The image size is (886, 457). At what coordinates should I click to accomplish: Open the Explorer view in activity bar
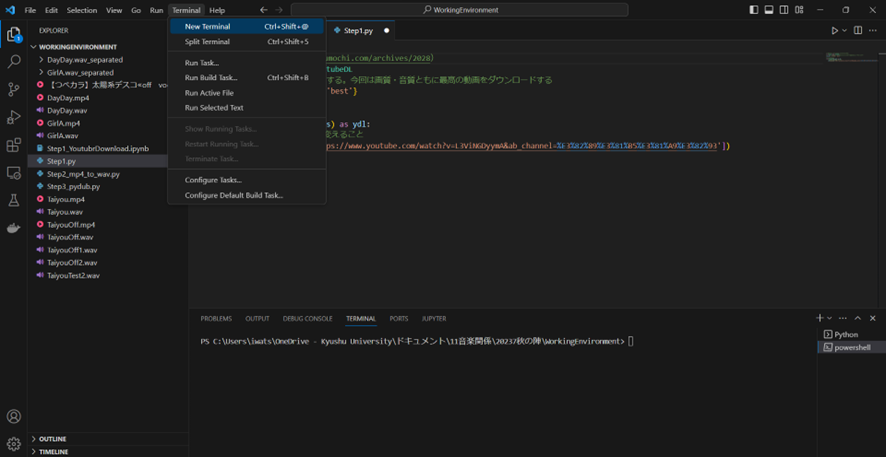click(x=14, y=35)
